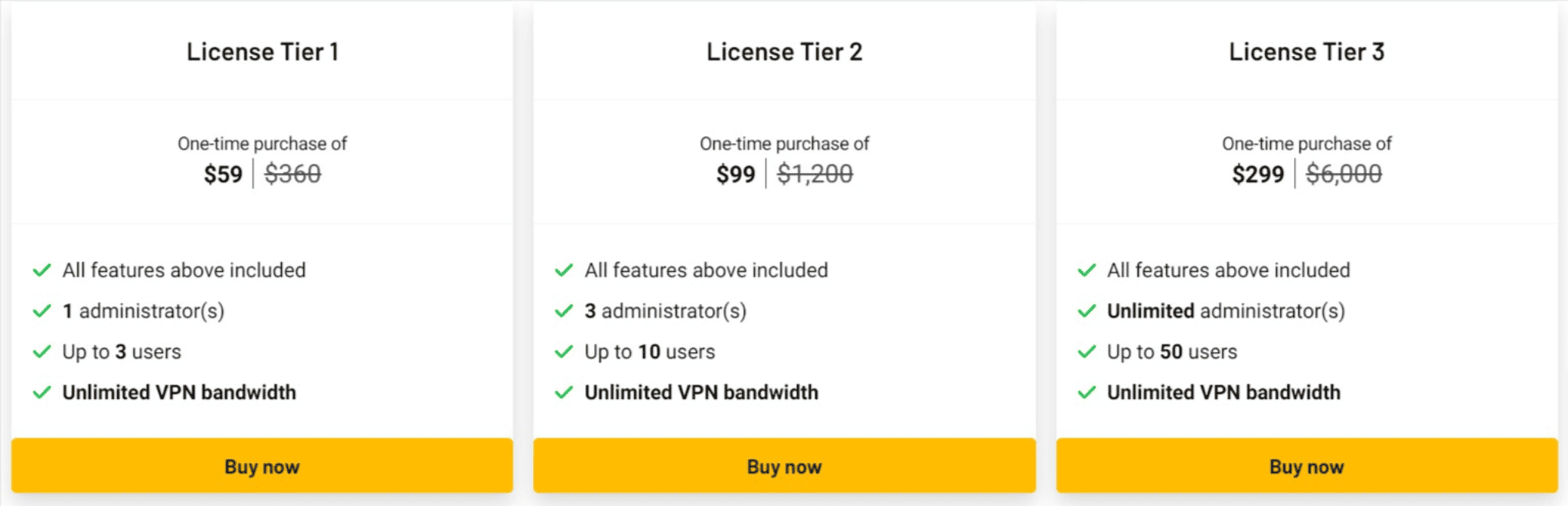Click Buy now for License Tier 3

1307,465
